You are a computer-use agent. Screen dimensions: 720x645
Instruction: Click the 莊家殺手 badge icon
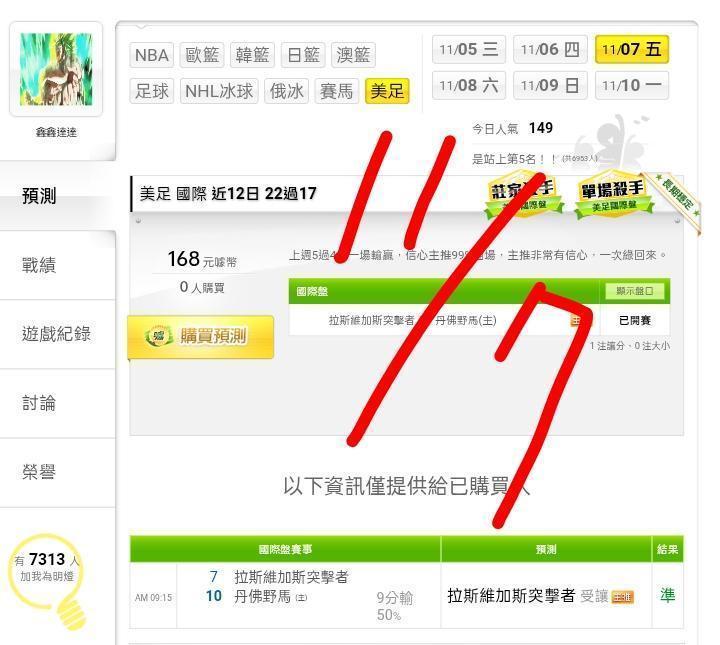point(523,194)
